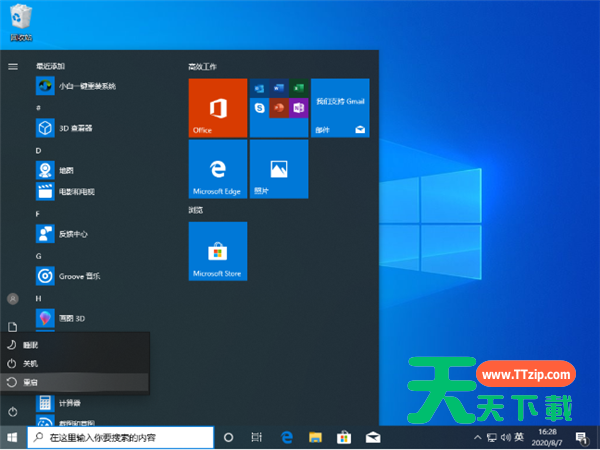Open the Office tile

[x=217, y=107]
